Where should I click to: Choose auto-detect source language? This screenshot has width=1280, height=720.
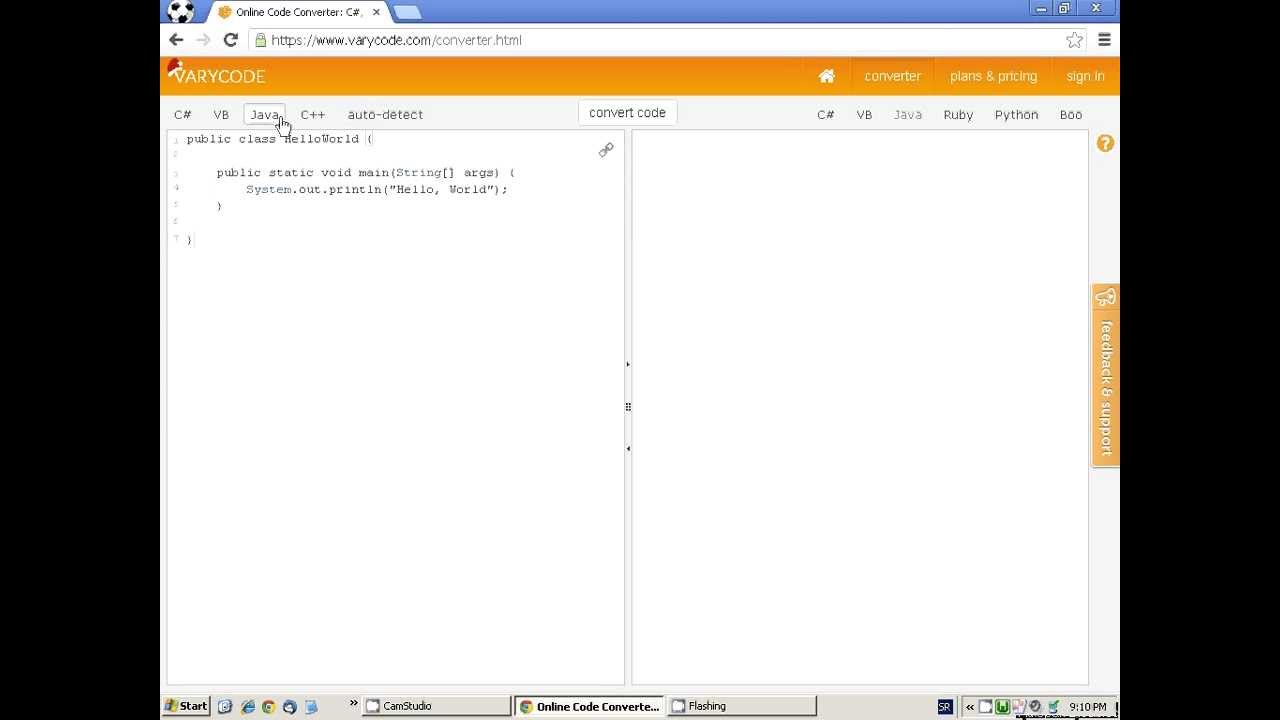coord(385,114)
